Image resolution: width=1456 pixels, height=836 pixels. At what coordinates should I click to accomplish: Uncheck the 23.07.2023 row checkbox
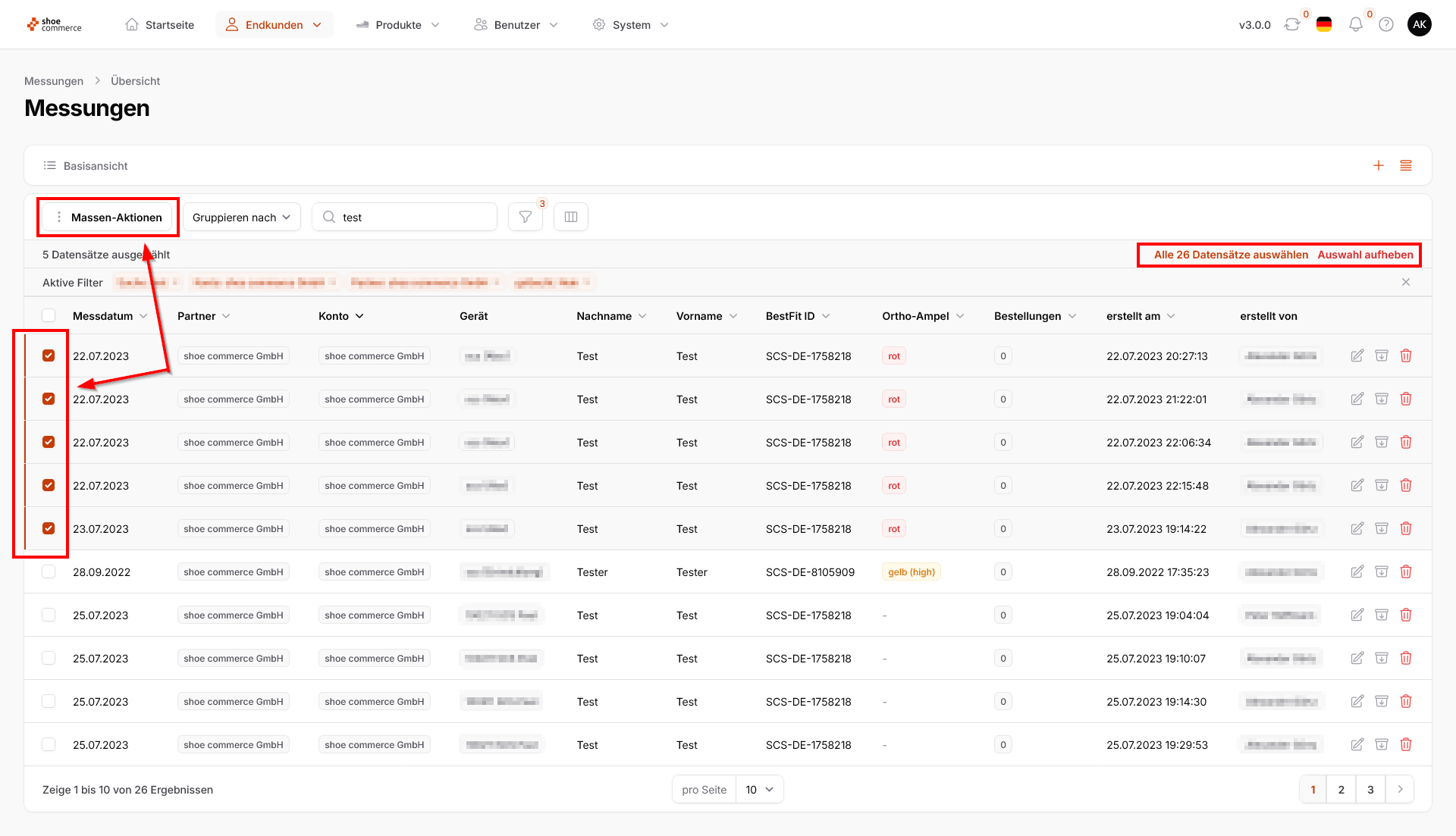[49, 529]
